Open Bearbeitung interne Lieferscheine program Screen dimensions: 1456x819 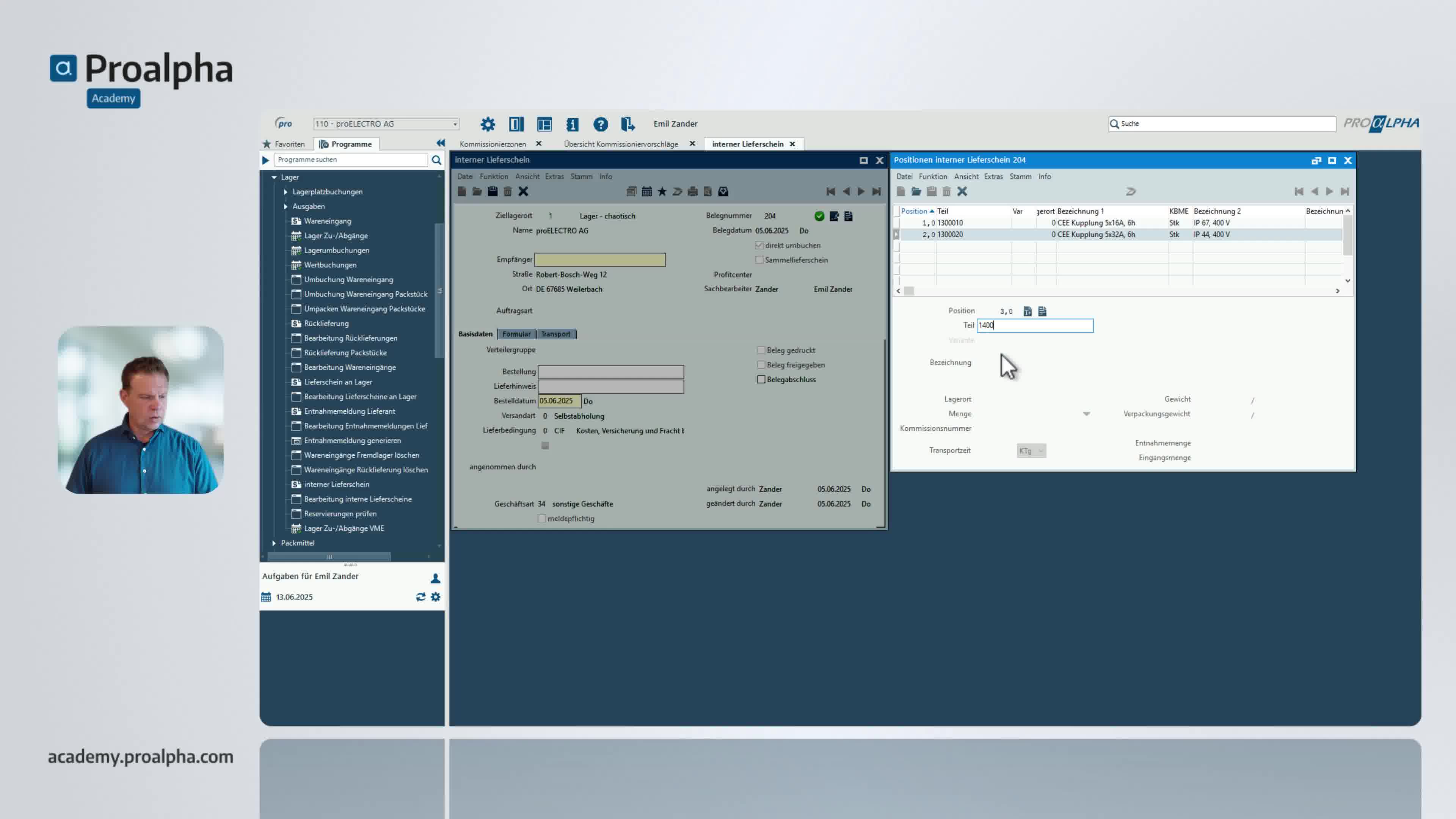pos(357,499)
